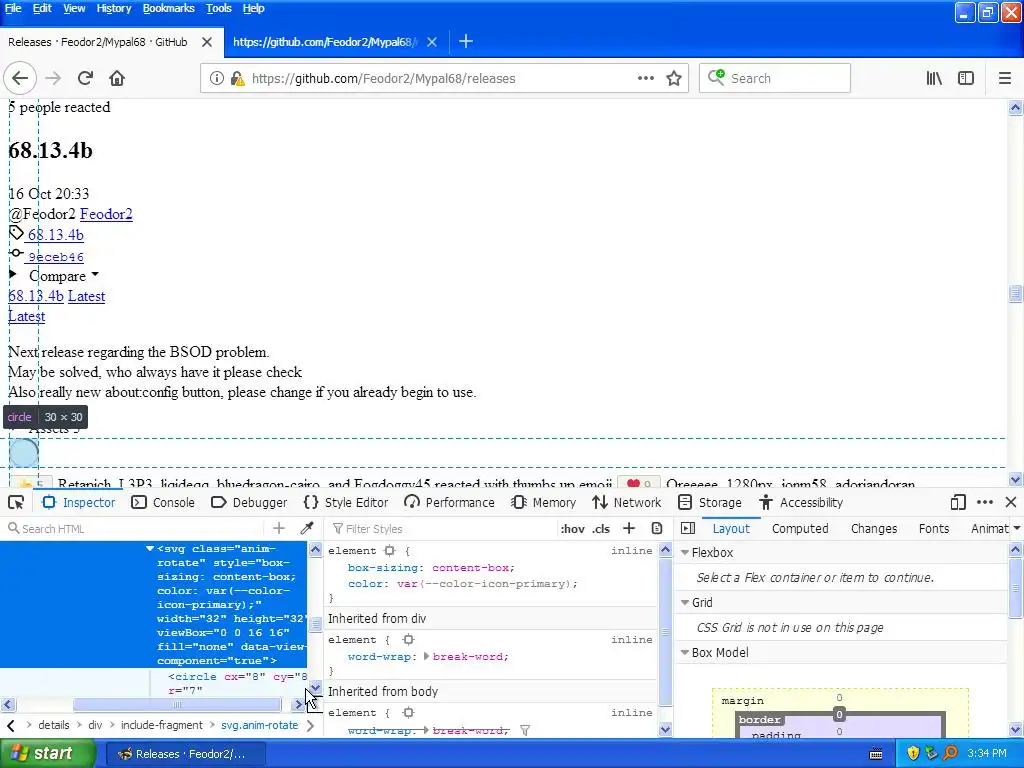Open a new tab with plus button
The image size is (1024, 768).
point(466,42)
